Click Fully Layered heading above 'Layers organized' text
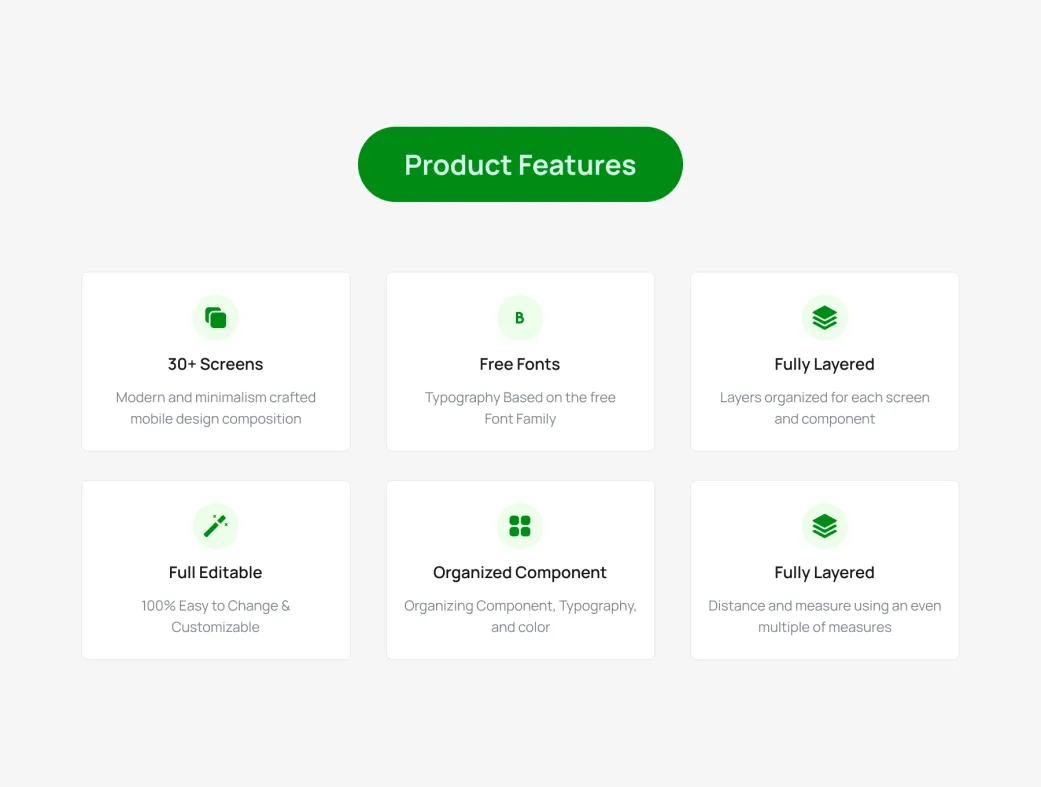 coord(824,364)
